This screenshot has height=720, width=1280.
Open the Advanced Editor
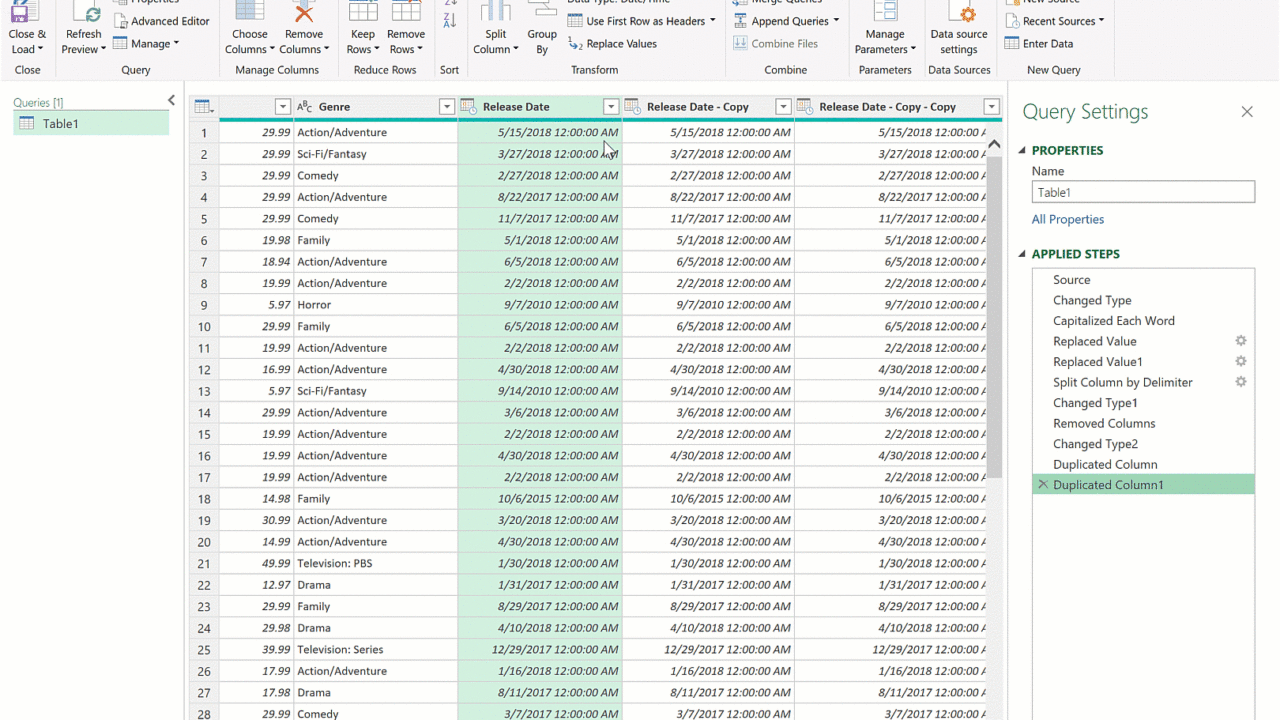click(161, 21)
